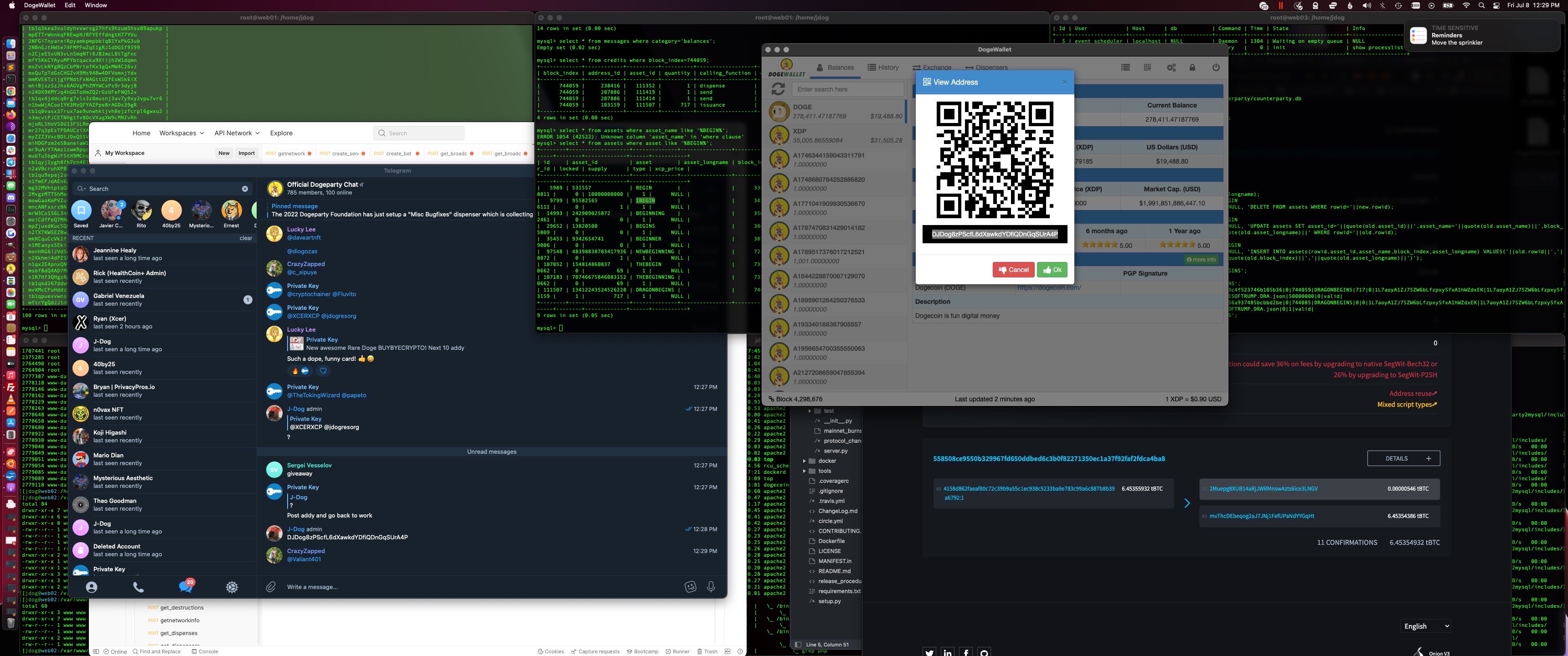
Task: Click the Import button in Postman workspace
Action: (247, 154)
